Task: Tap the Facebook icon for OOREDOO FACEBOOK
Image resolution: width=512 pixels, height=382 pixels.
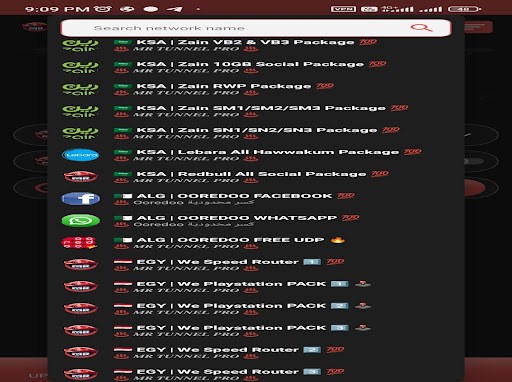Action: click(80, 199)
